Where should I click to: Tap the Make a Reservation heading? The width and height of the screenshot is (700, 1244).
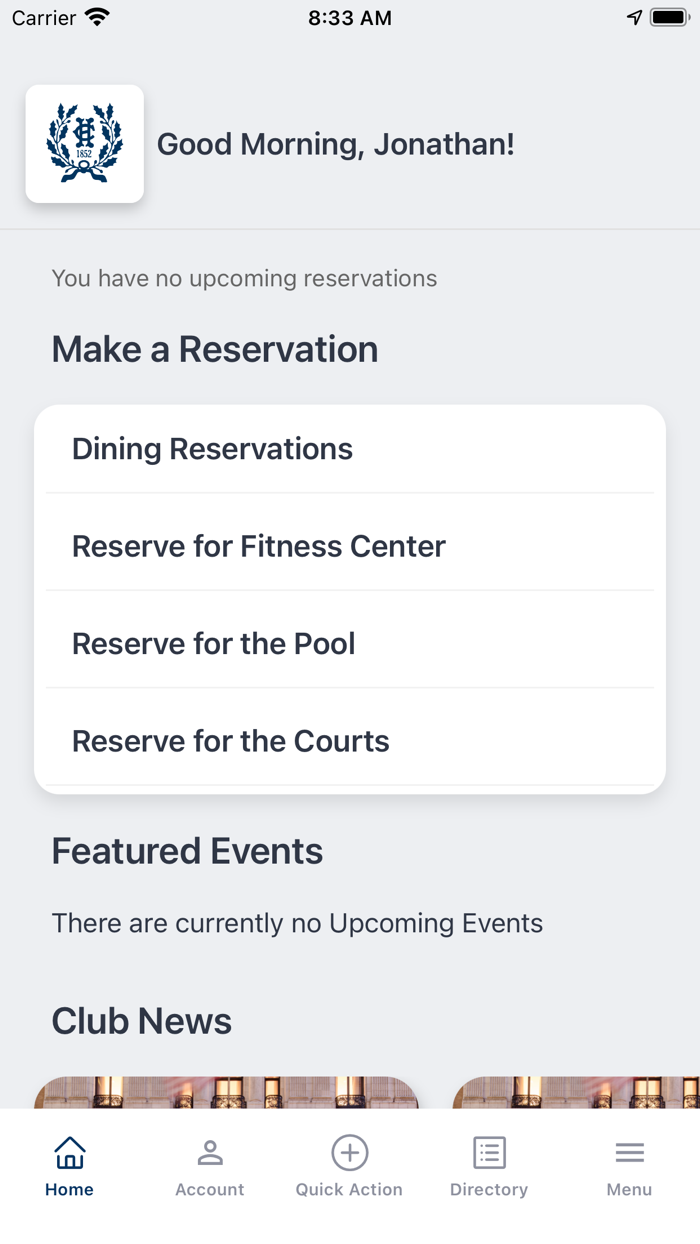click(215, 349)
